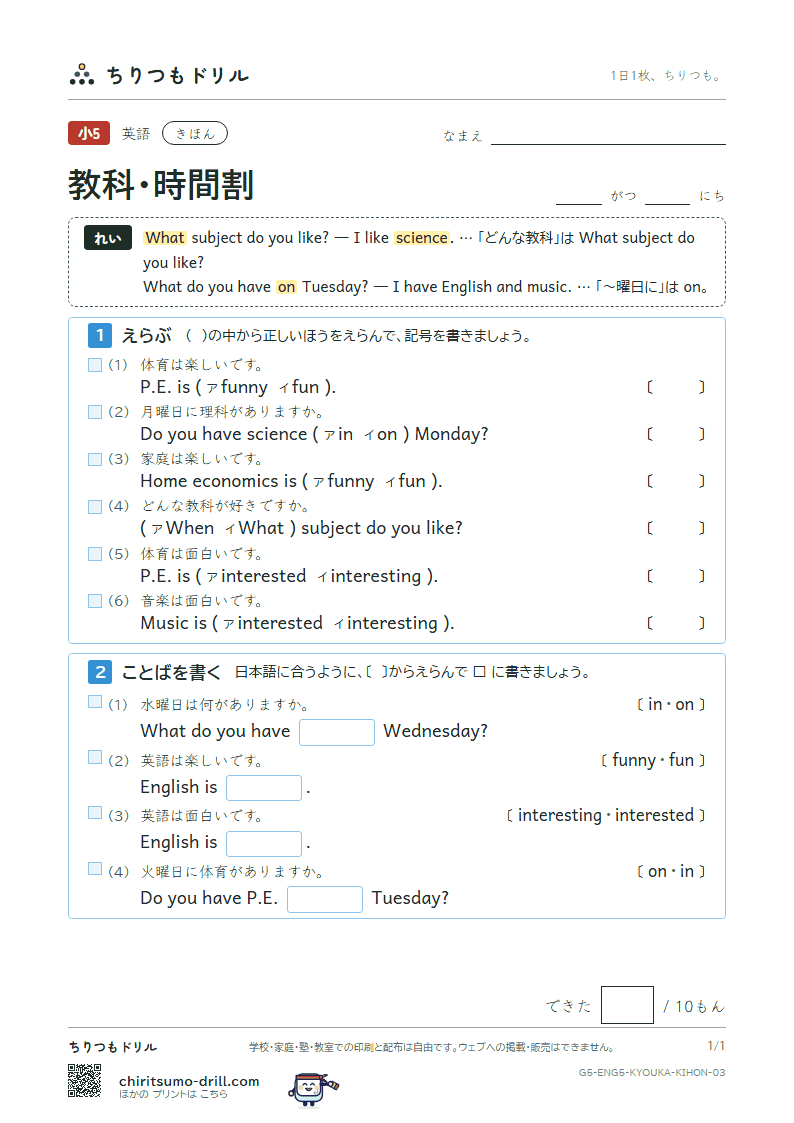Click the tagline 1日1枚、ちりつも。
Screen dimensions: 794x1123
[667, 75]
